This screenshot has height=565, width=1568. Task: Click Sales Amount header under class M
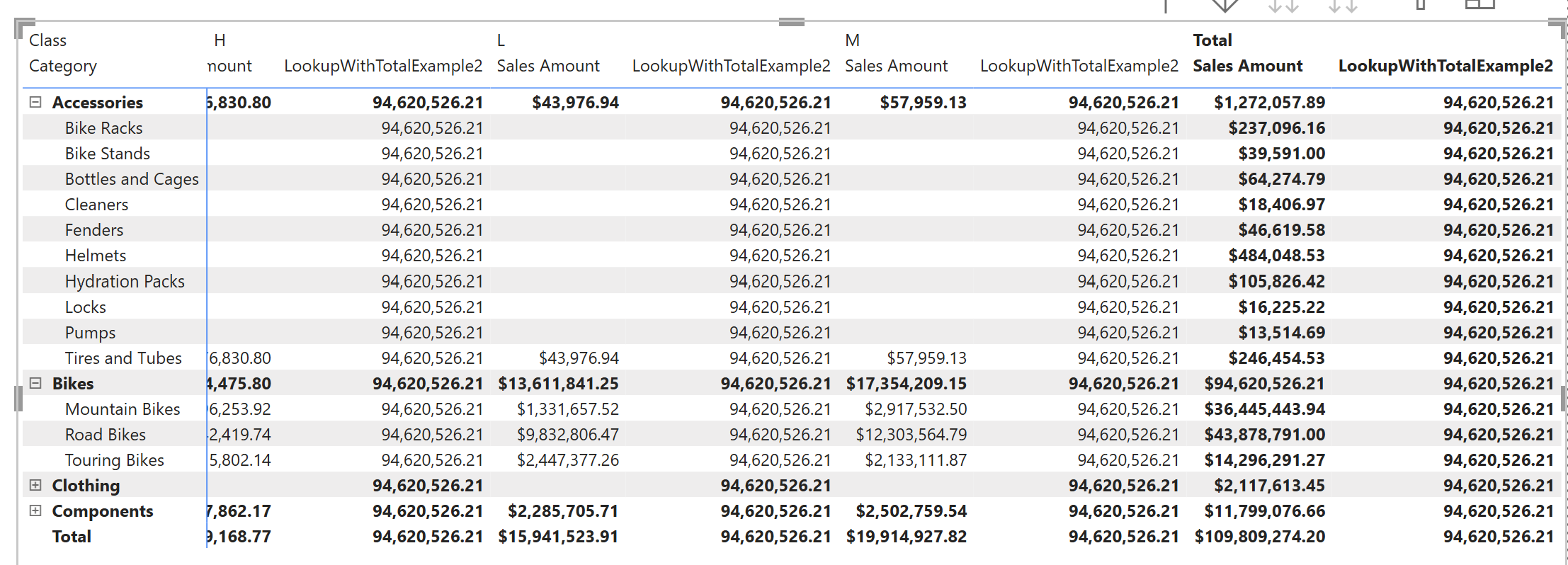click(x=896, y=66)
